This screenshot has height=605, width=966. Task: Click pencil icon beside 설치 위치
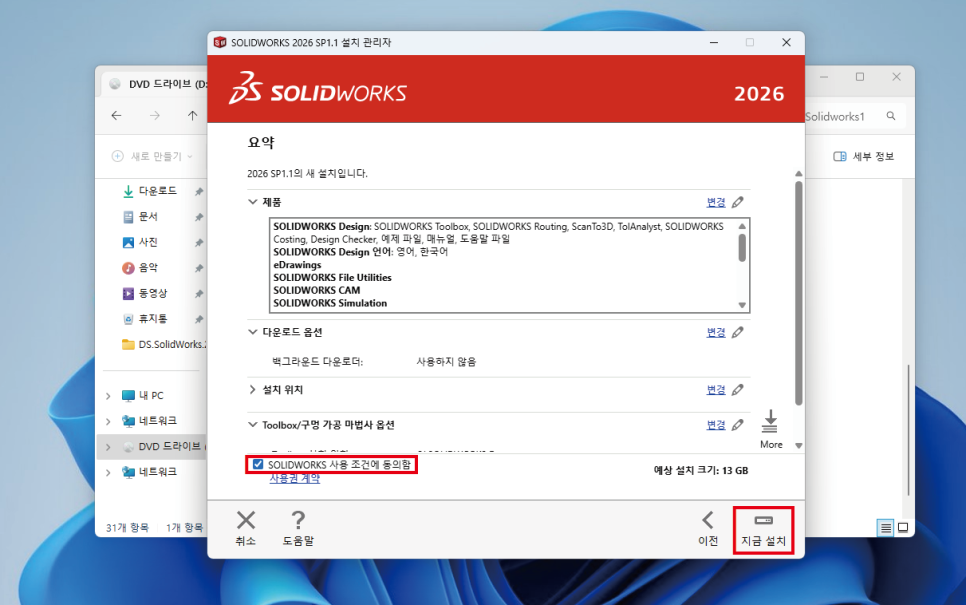(x=737, y=389)
